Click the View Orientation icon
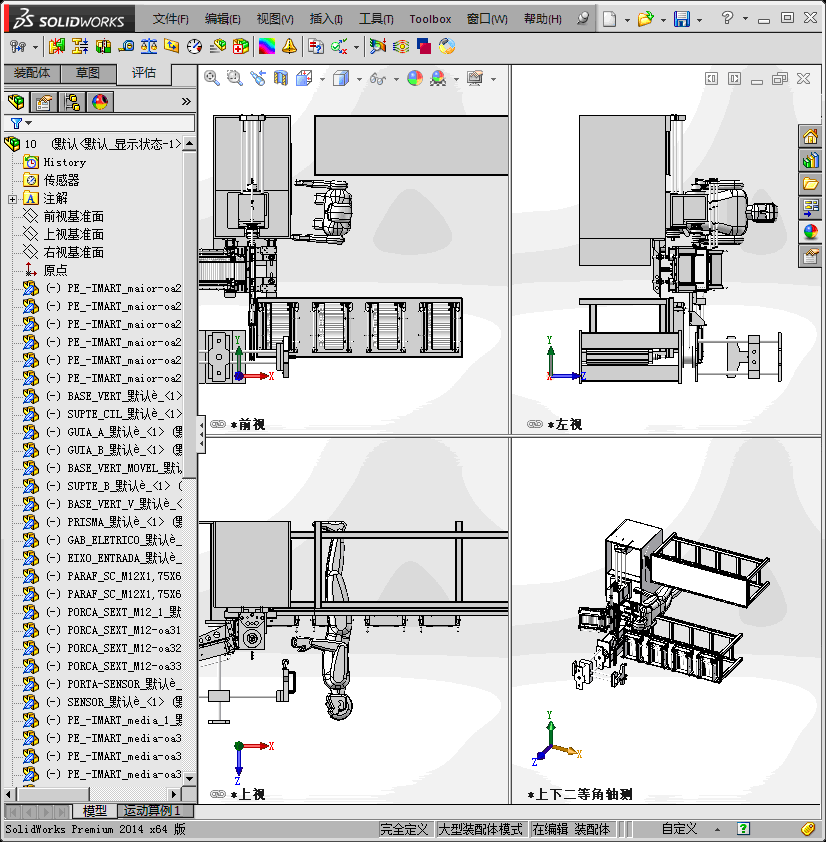826x842 pixels. tap(304, 78)
